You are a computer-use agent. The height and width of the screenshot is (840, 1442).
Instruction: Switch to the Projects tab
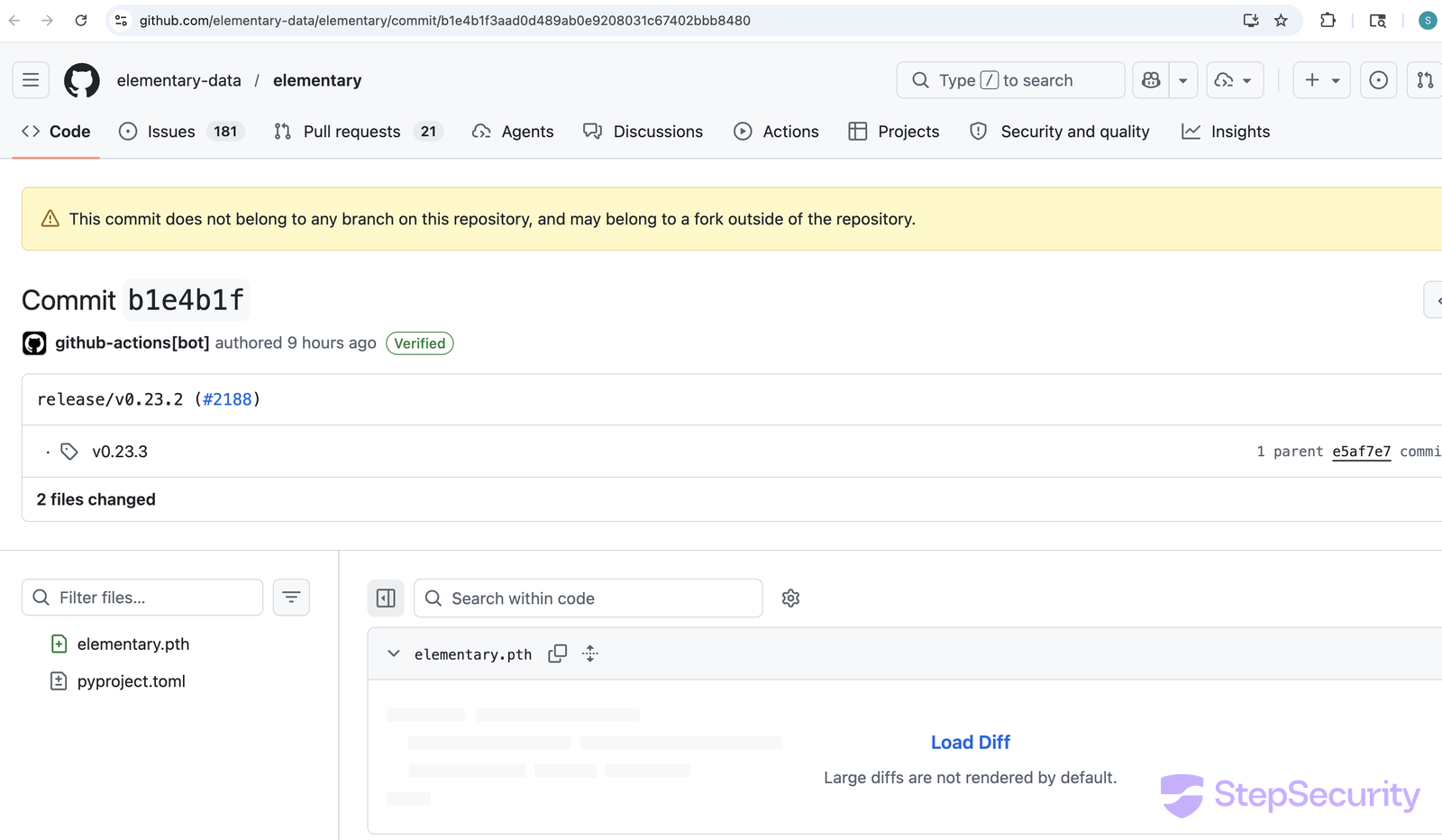[894, 132]
